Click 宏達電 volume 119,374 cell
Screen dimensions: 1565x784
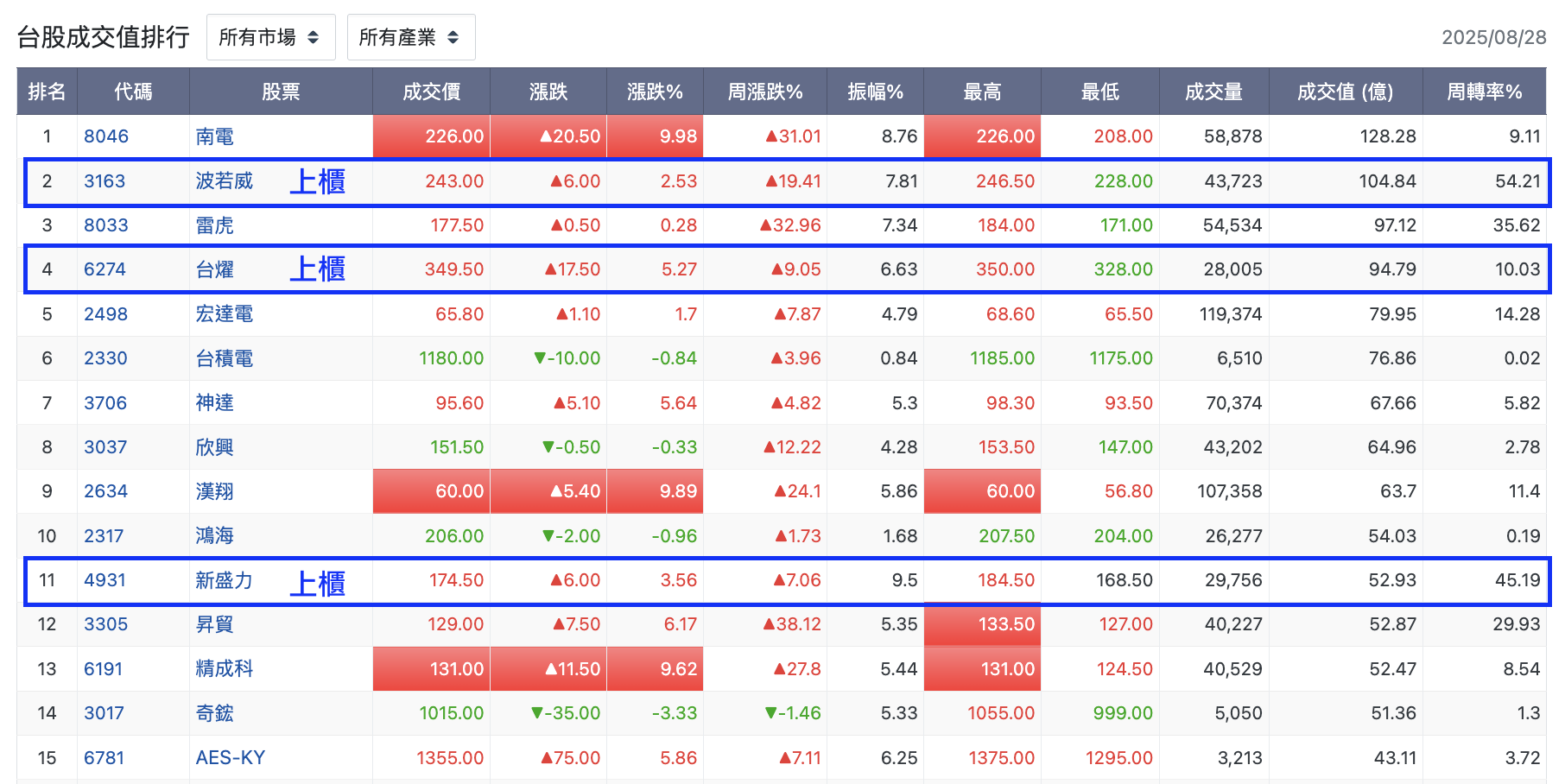tap(1213, 314)
